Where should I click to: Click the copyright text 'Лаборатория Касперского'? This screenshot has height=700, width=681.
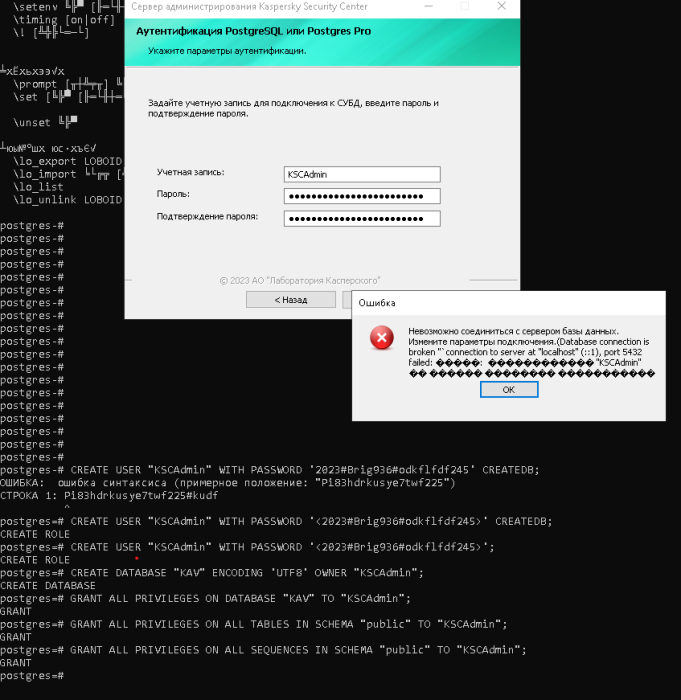325,281
